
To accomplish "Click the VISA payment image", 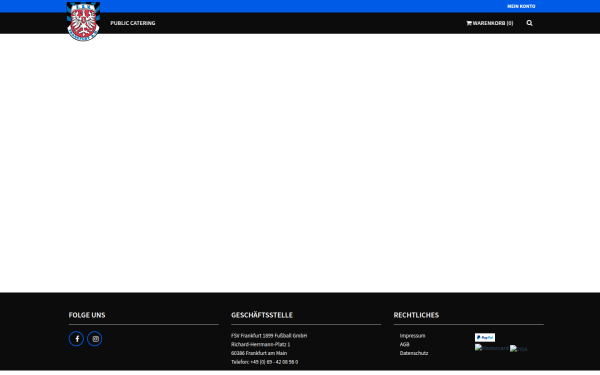I will coord(518,349).
